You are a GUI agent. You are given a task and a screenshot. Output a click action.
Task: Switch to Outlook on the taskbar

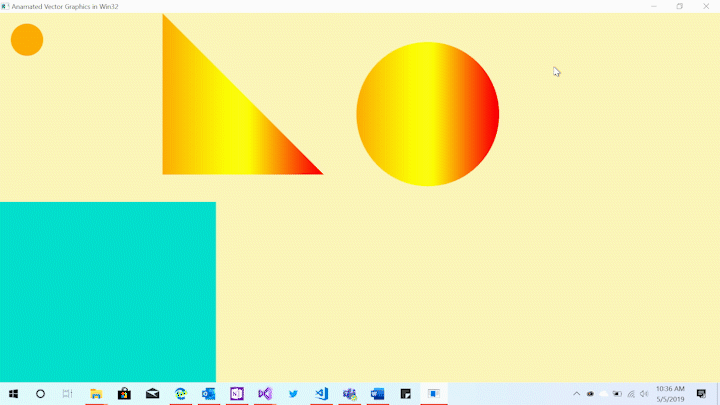click(208, 394)
